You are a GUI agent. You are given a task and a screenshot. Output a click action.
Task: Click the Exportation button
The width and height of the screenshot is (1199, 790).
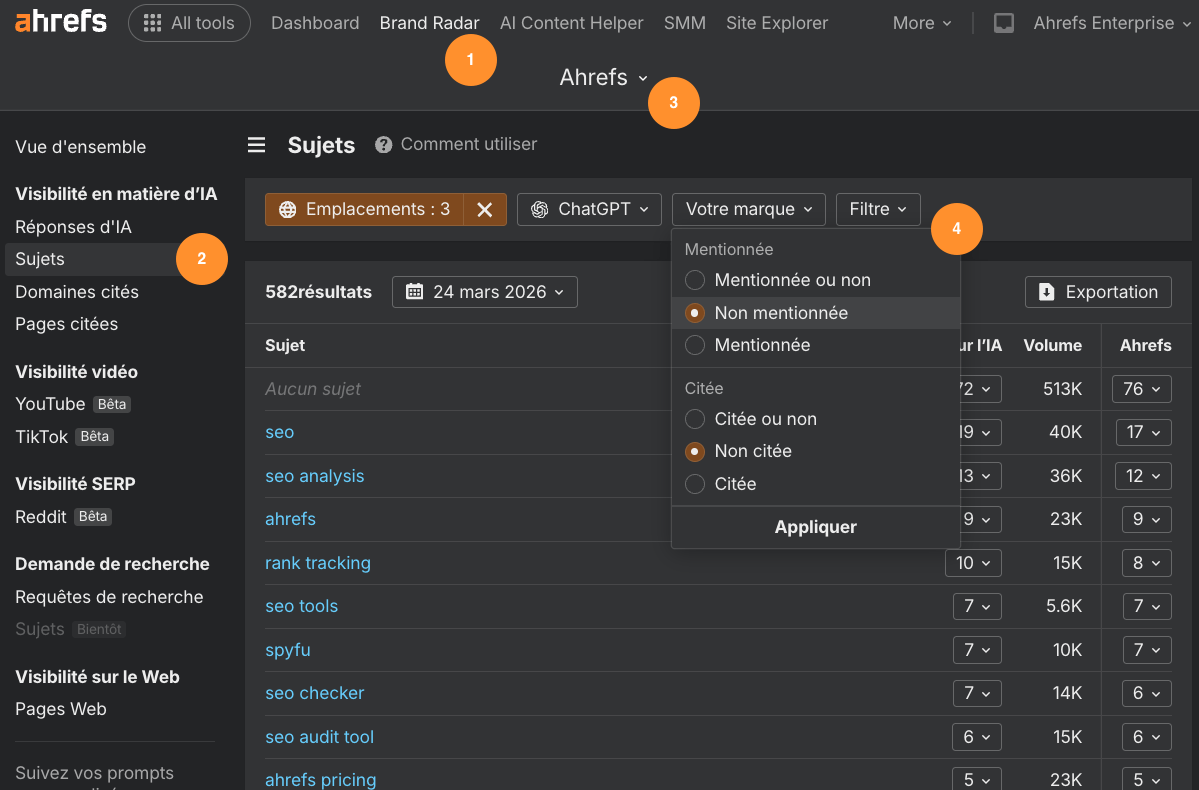coord(1098,292)
